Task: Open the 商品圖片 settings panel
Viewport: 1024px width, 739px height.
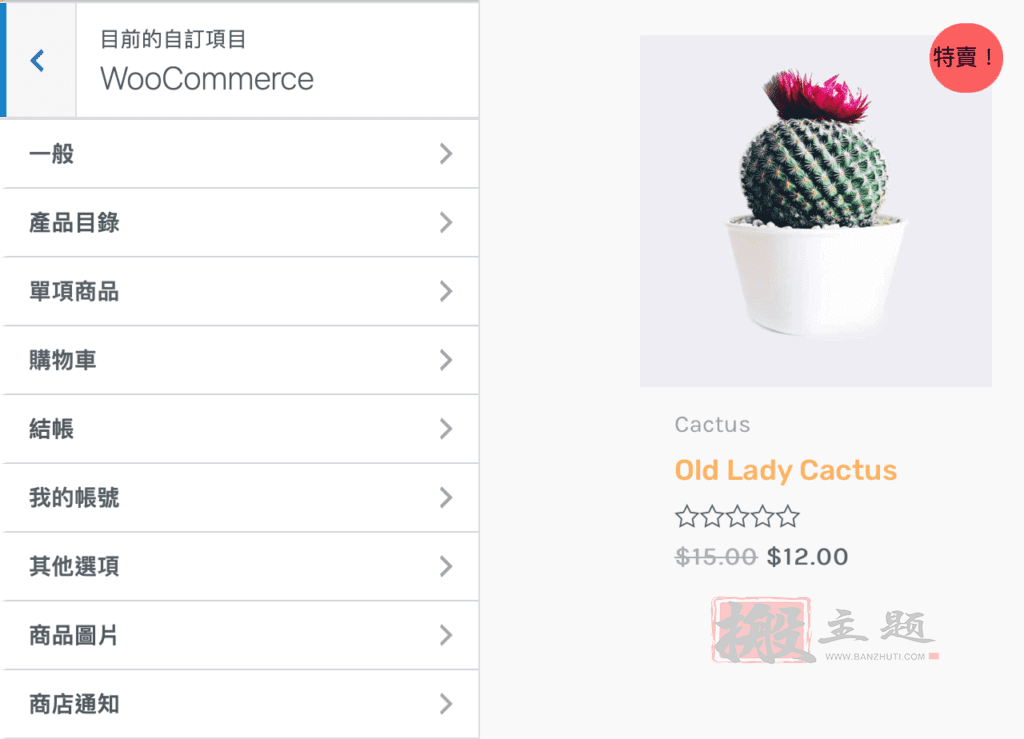Action: point(240,635)
